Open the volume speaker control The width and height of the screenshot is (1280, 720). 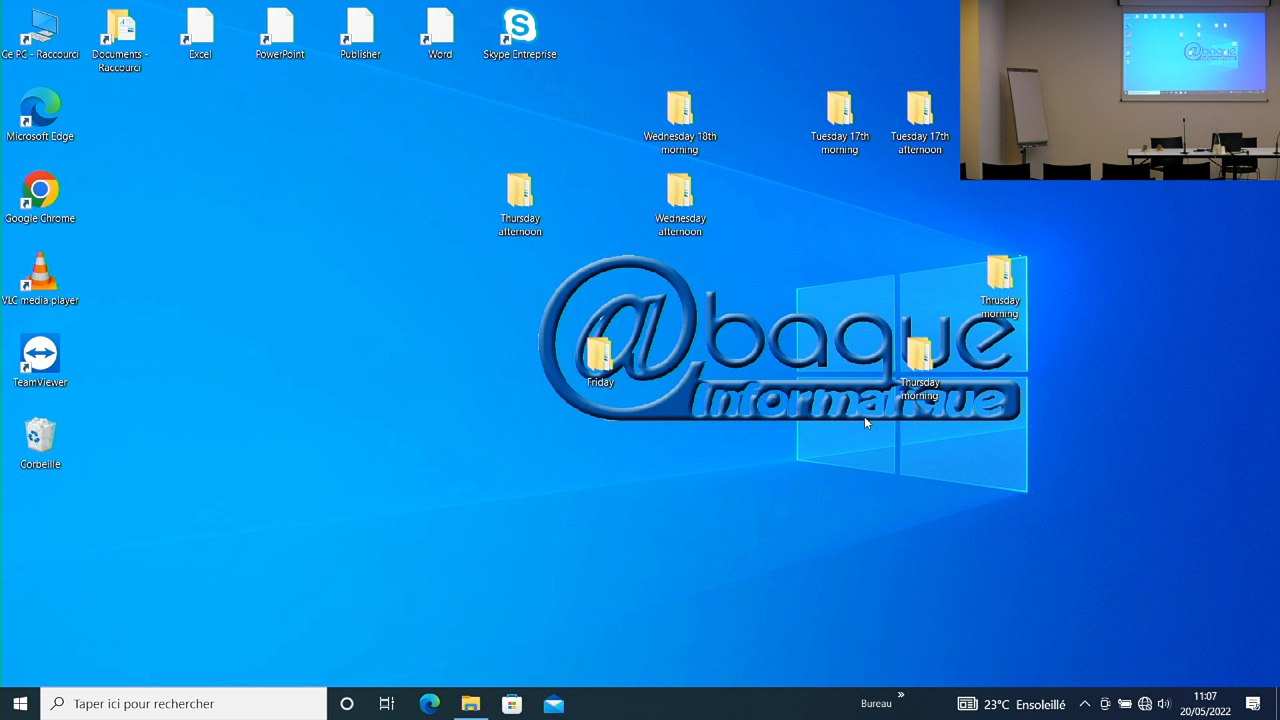pyautogui.click(x=1164, y=704)
